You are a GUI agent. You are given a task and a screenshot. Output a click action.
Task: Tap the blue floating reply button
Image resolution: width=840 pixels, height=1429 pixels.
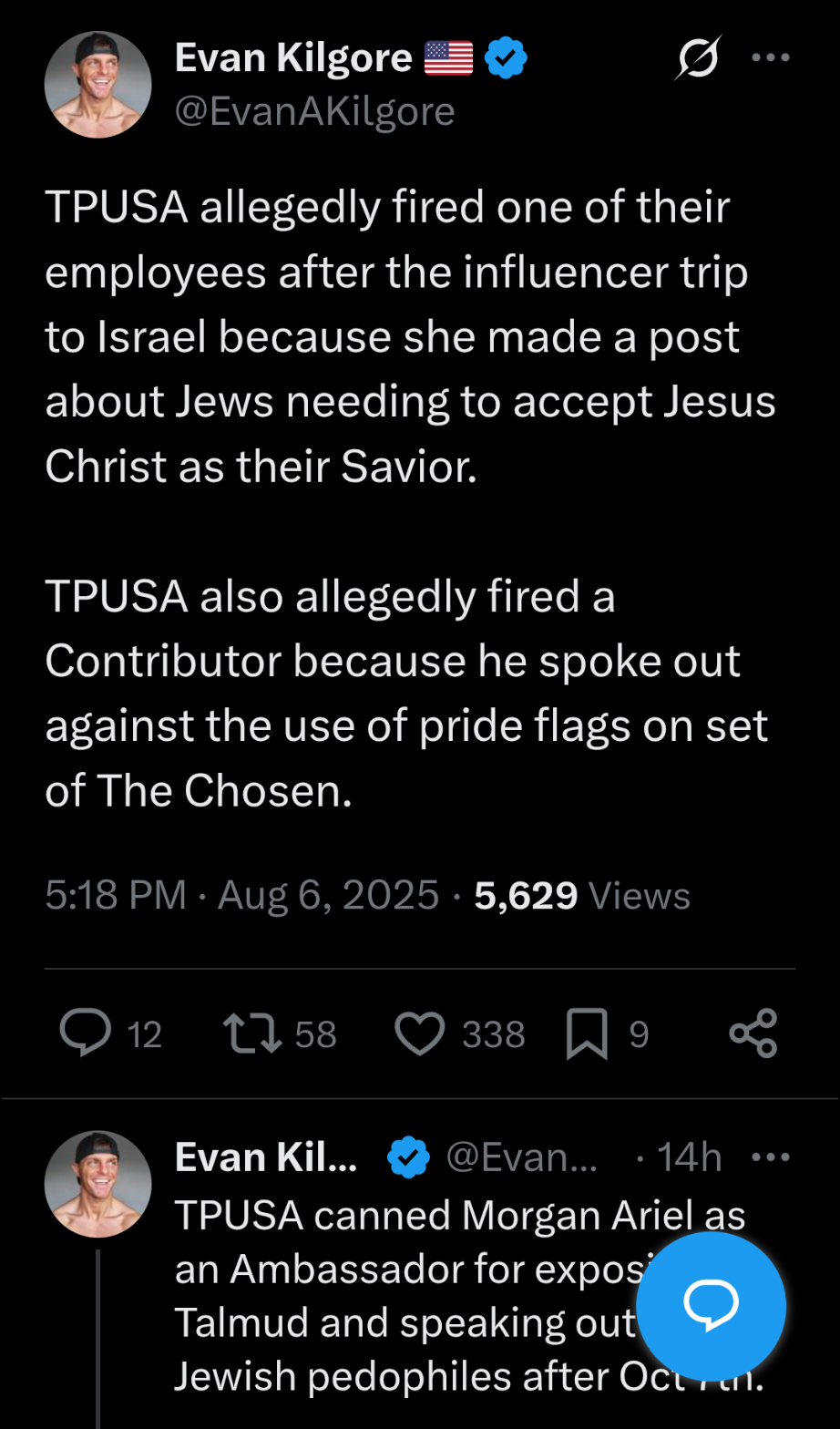click(x=711, y=1306)
